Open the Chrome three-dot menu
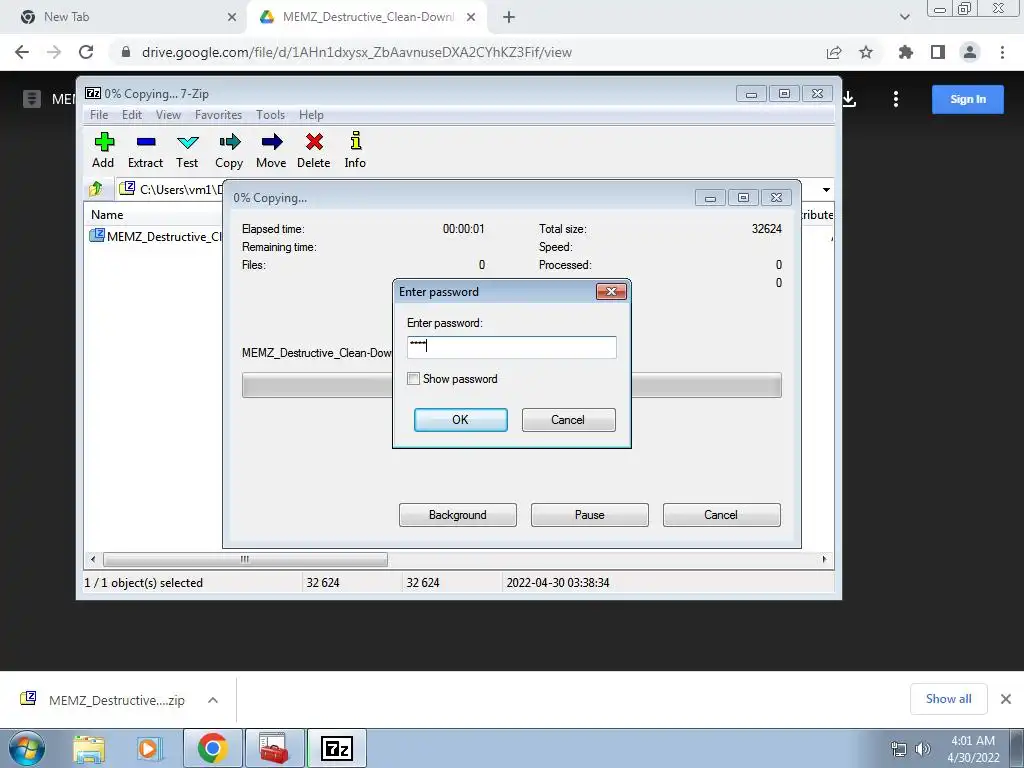 coord(1002,52)
